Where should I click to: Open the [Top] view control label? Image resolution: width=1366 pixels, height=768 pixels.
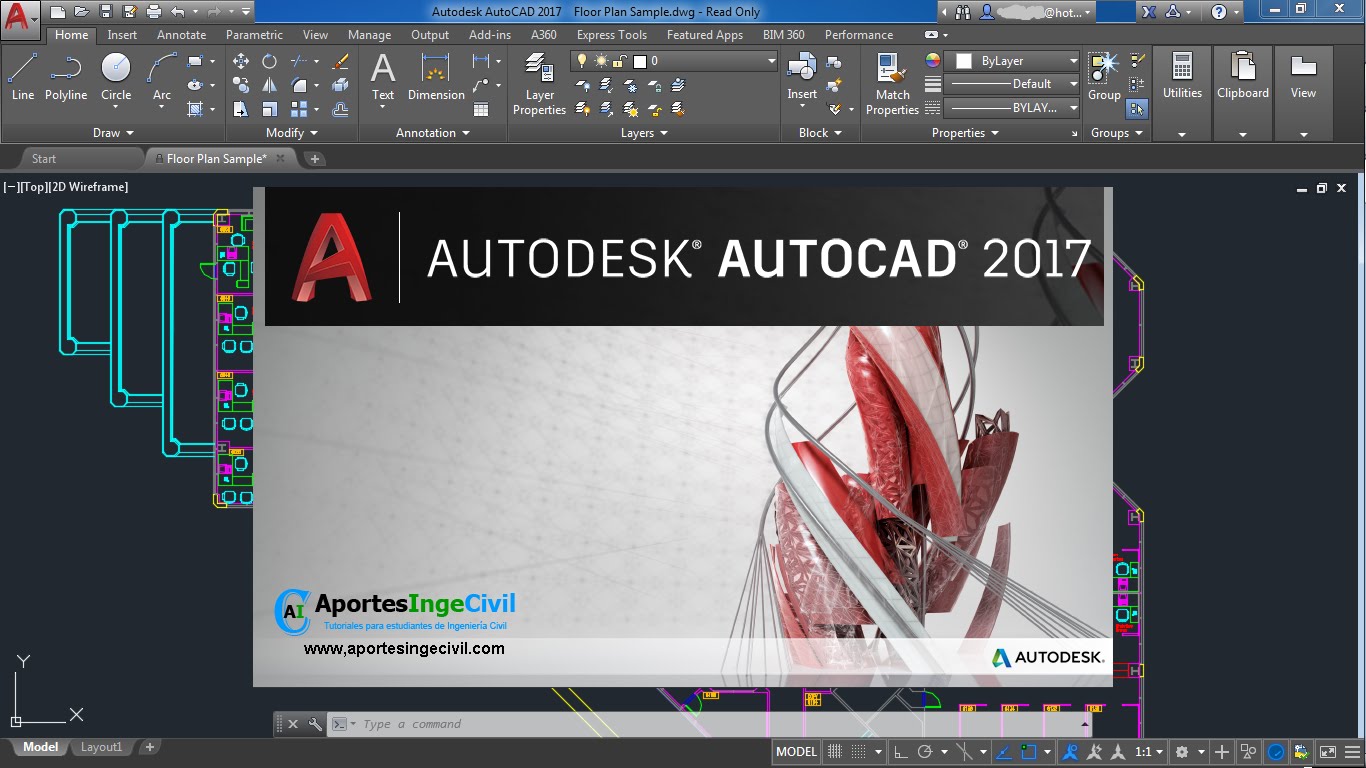(33, 187)
